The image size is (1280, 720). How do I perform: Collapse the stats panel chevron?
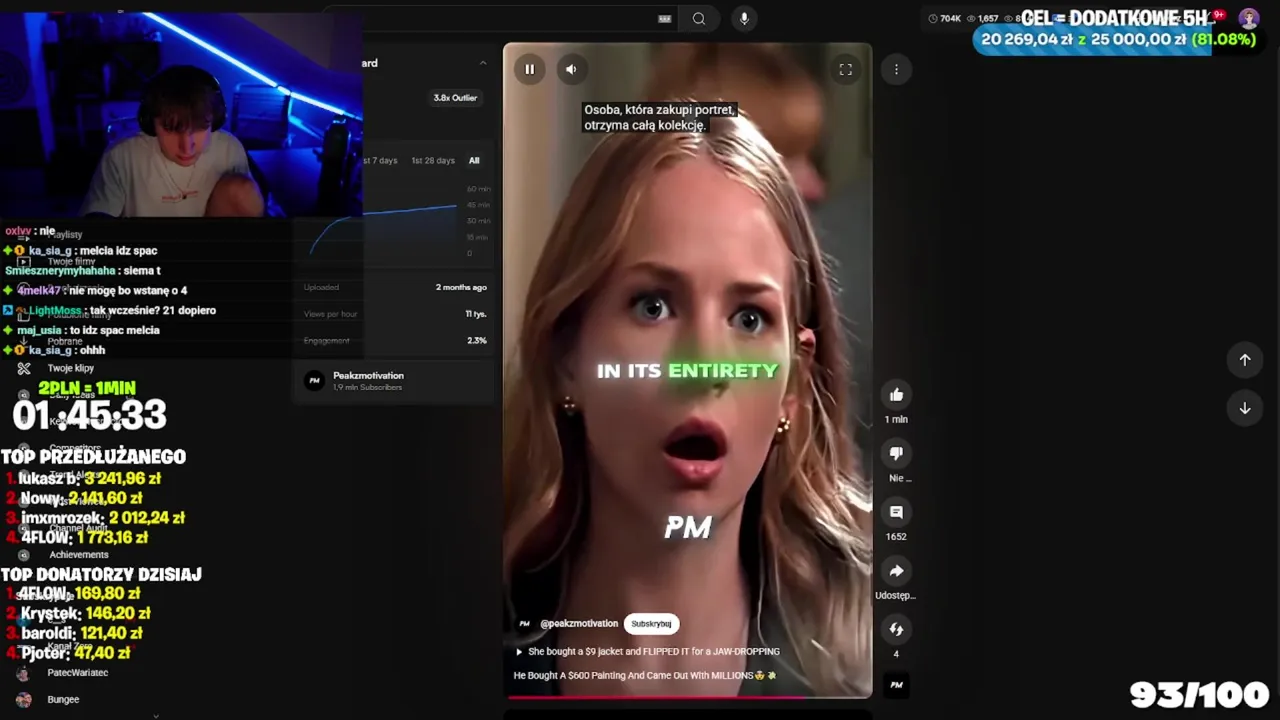point(483,63)
